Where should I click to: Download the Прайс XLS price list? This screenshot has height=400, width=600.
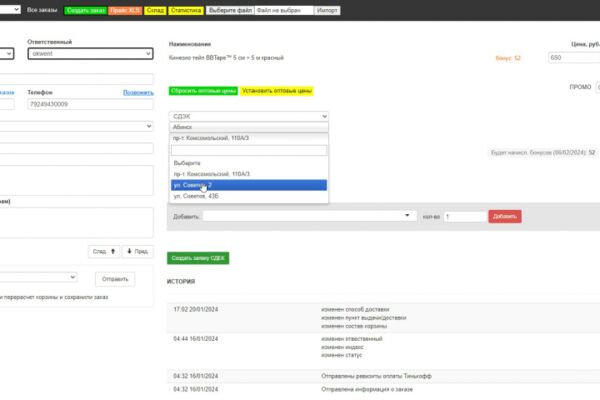[x=125, y=10]
